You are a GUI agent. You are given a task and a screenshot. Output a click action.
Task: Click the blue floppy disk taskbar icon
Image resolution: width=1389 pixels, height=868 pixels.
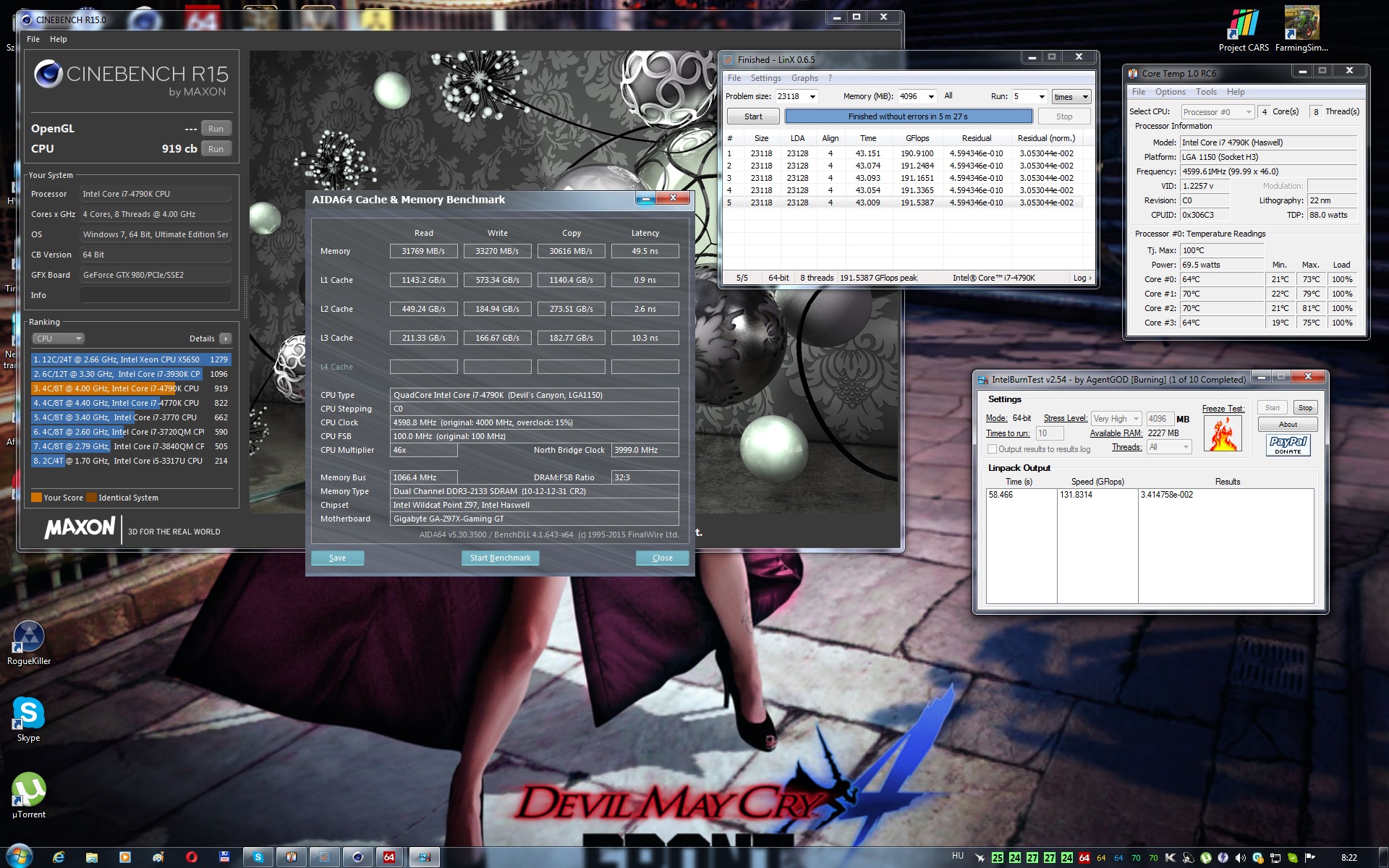click(224, 857)
